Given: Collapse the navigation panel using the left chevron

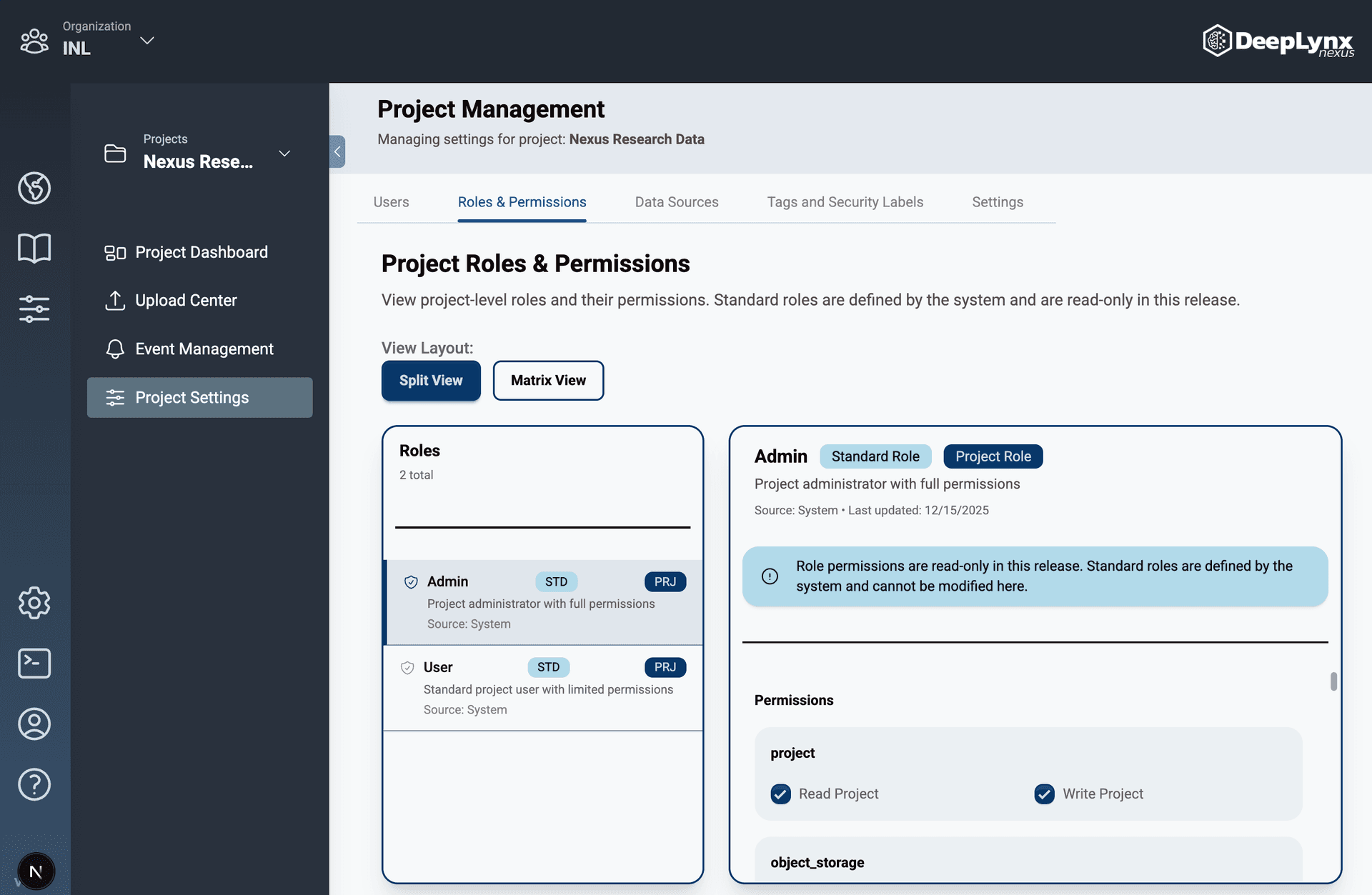Looking at the screenshot, I should point(337,151).
